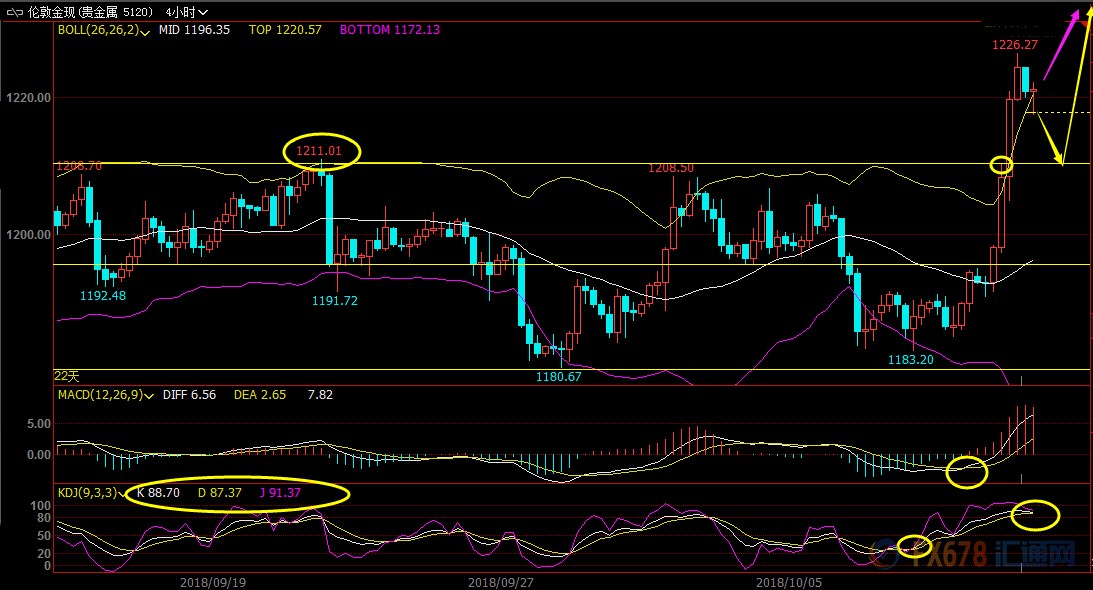Click the 1226.27 high price label
Viewport: 1093px width, 590px height.
pyautogui.click(x=1014, y=45)
